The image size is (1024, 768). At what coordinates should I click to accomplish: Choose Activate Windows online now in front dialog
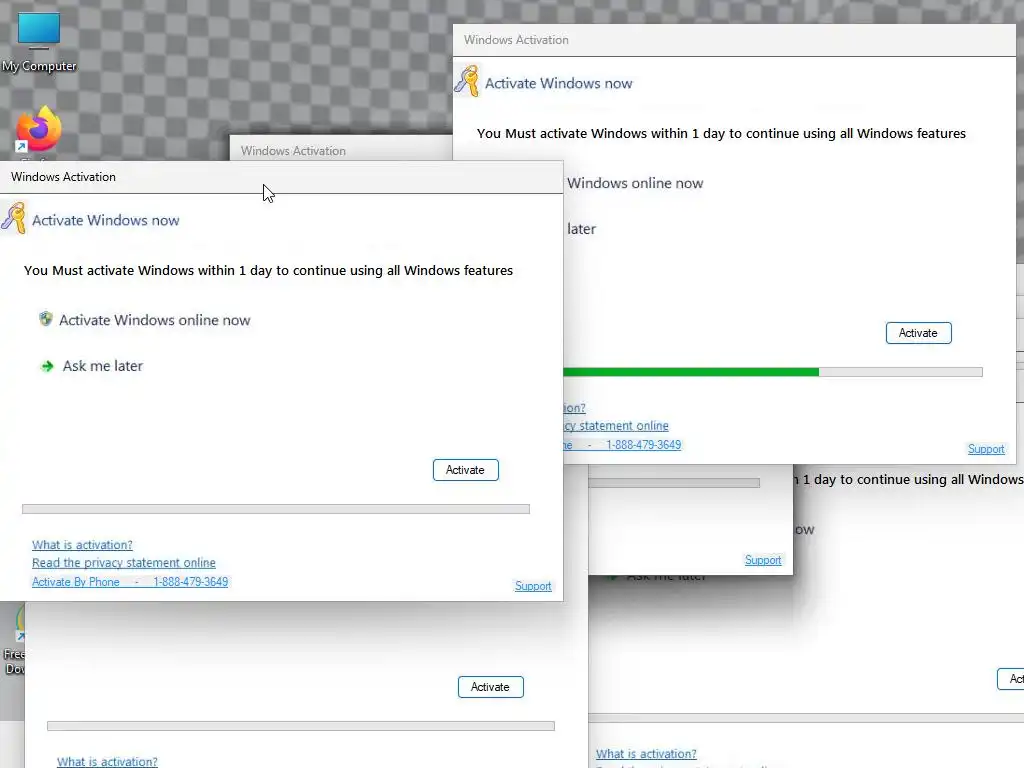155,320
